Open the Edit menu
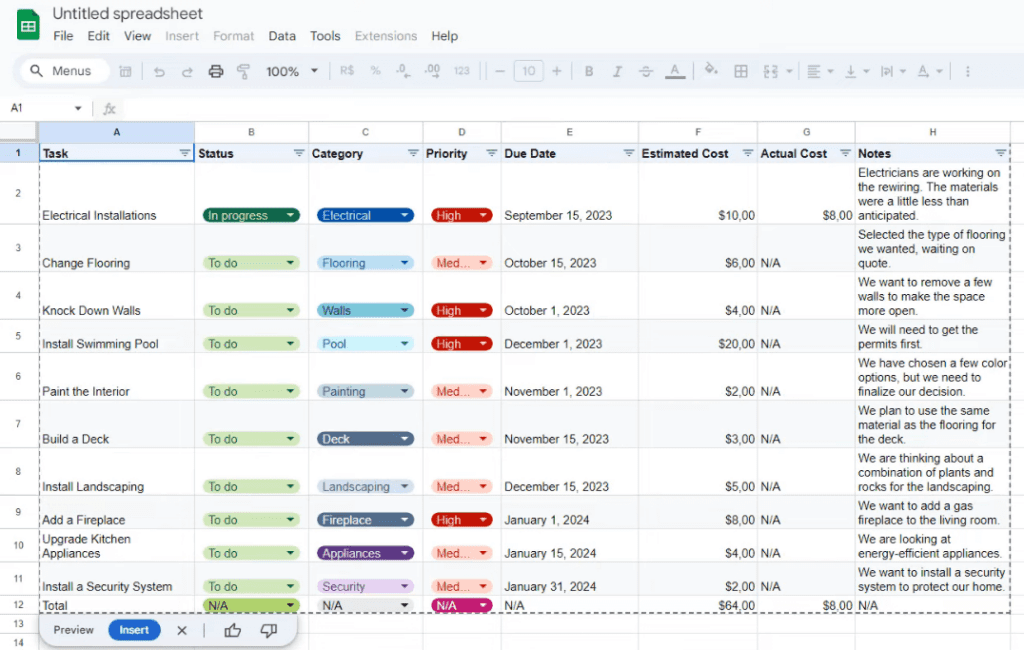 point(98,36)
